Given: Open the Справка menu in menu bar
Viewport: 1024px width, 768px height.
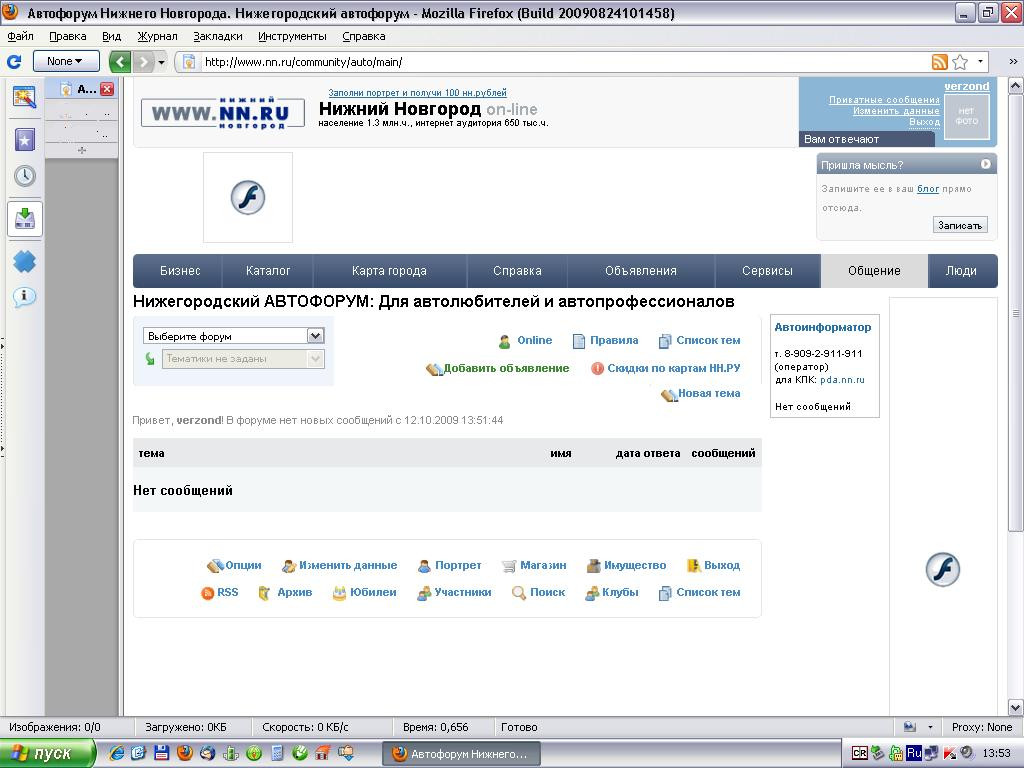Looking at the screenshot, I should pyautogui.click(x=364, y=37).
